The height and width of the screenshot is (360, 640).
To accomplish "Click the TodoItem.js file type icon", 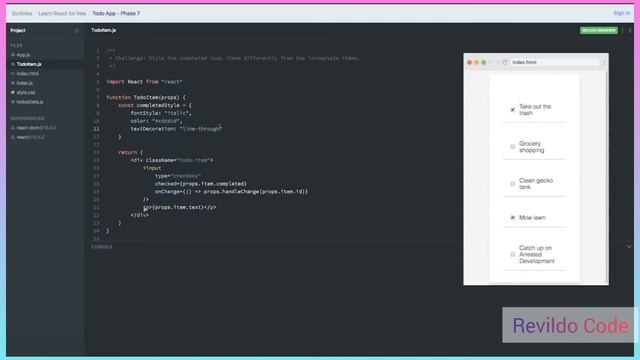I will [13, 64].
